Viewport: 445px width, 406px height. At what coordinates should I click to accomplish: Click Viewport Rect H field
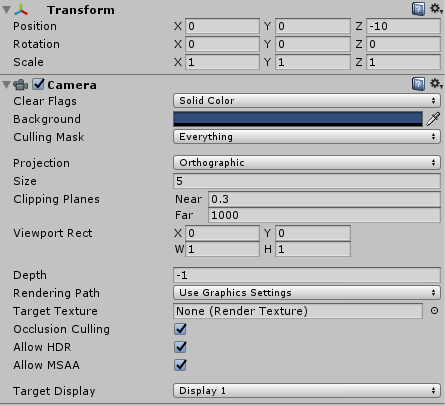(313, 249)
